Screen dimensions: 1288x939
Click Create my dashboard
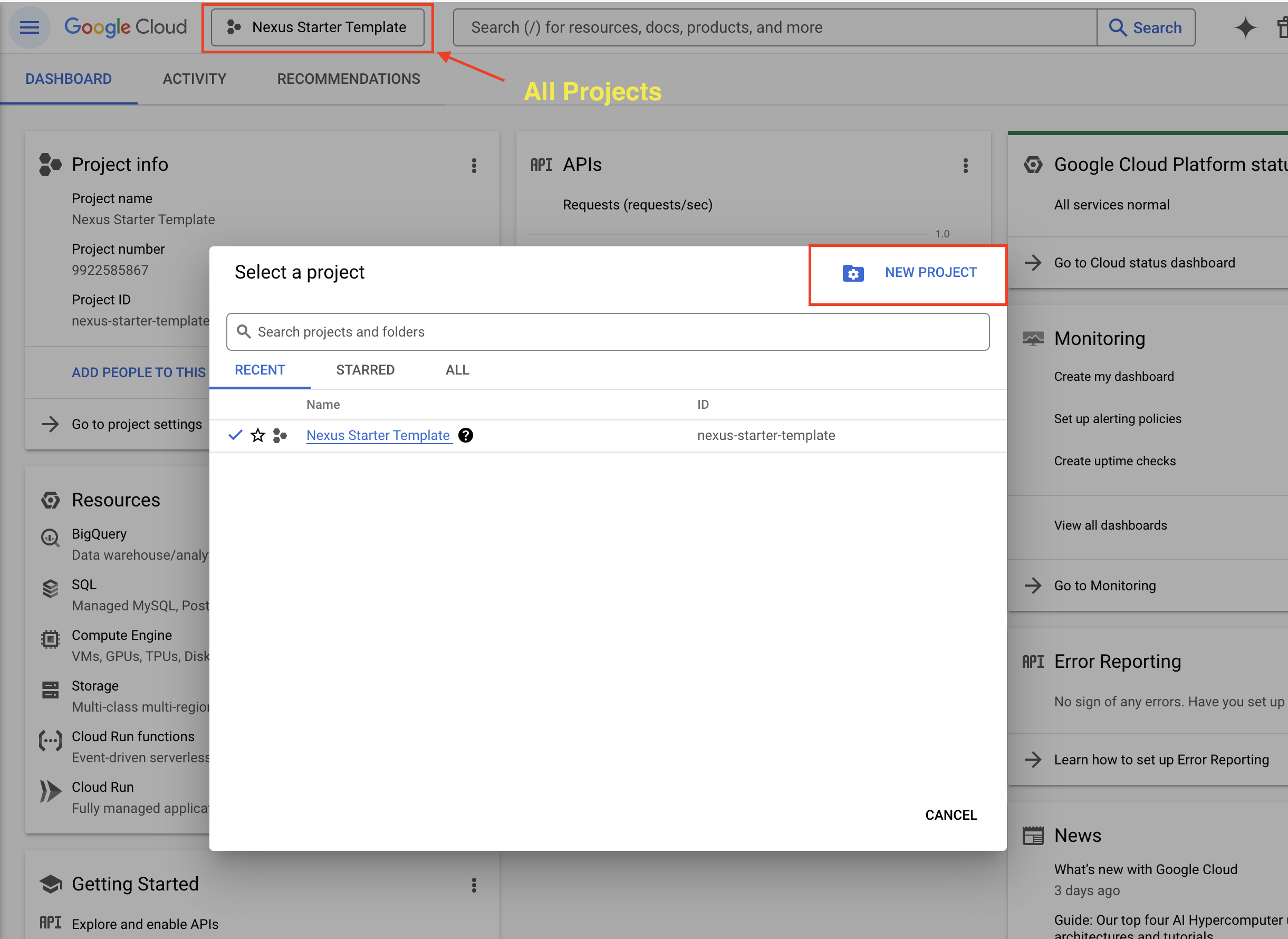[1113, 376]
